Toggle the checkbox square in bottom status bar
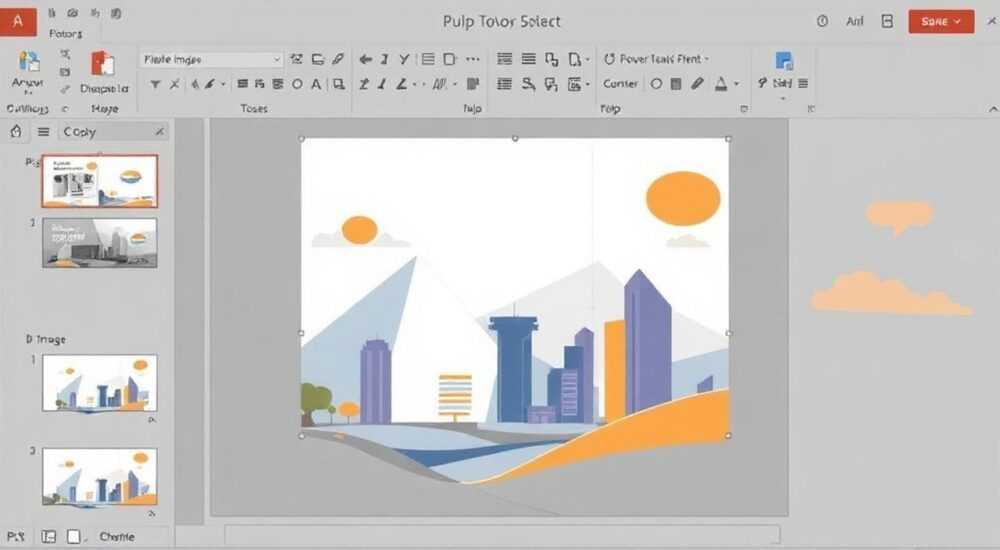Viewport: 1000px width, 550px height. [74, 537]
